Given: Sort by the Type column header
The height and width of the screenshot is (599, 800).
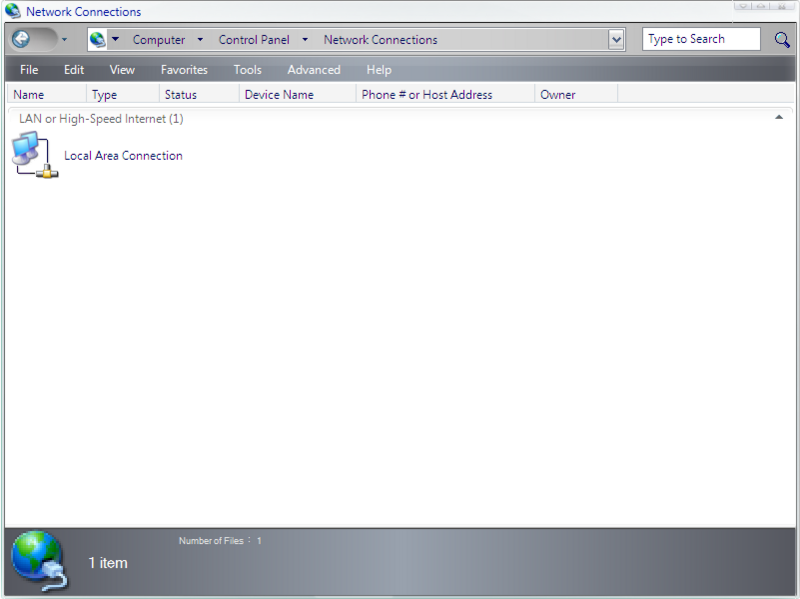Looking at the screenshot, I should coord(123,94).
